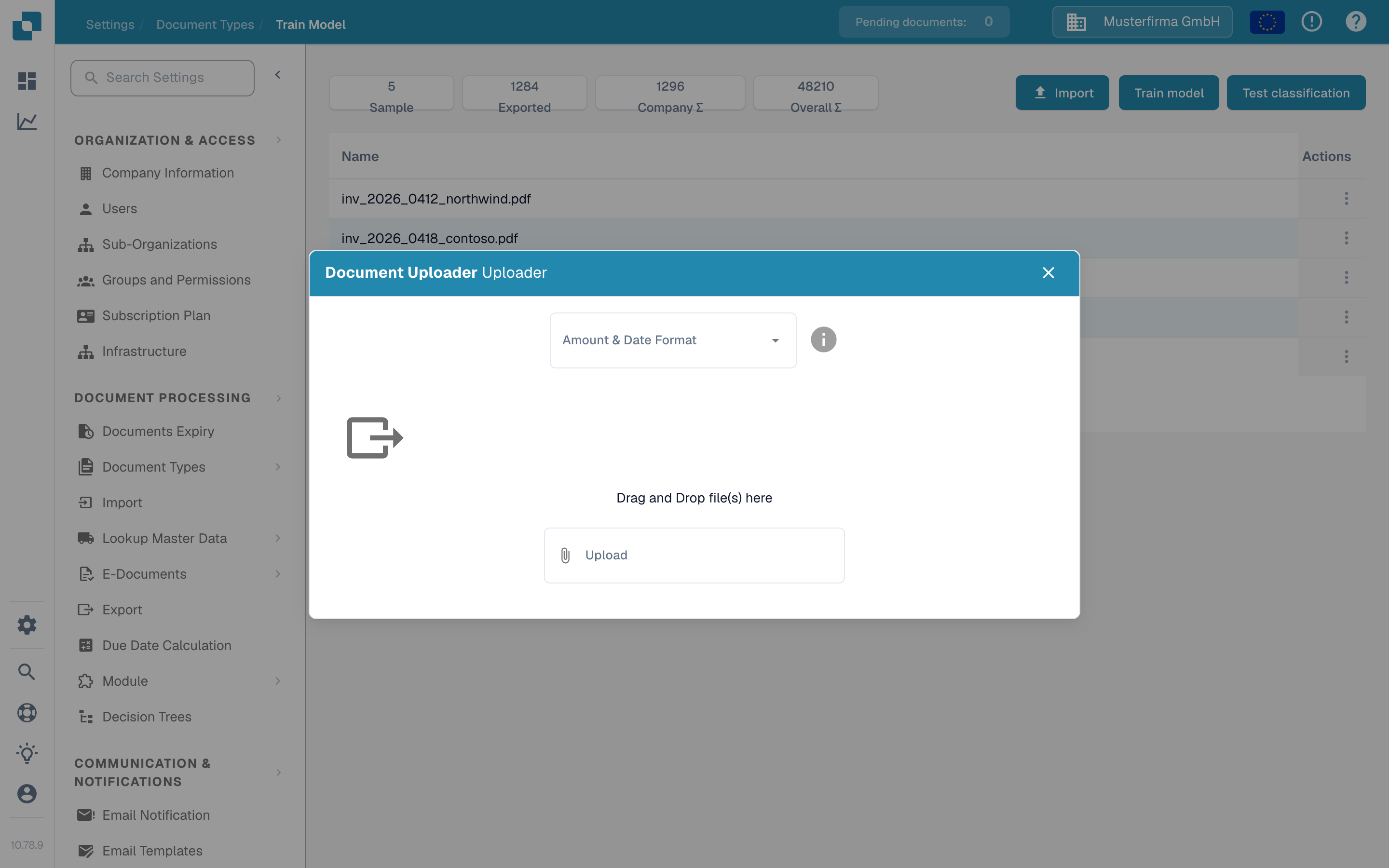Open the Amount & Date Format dropdown
Viewport: 1389px width, 868px height.
coord(673,340)
